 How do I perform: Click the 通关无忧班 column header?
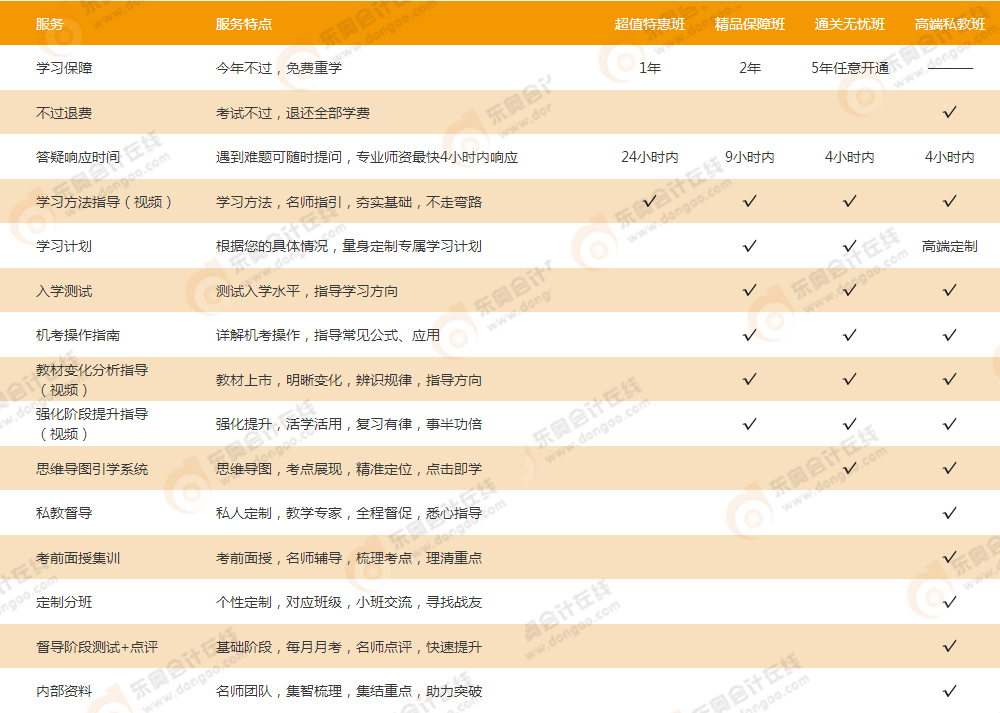tap(849, 22)
